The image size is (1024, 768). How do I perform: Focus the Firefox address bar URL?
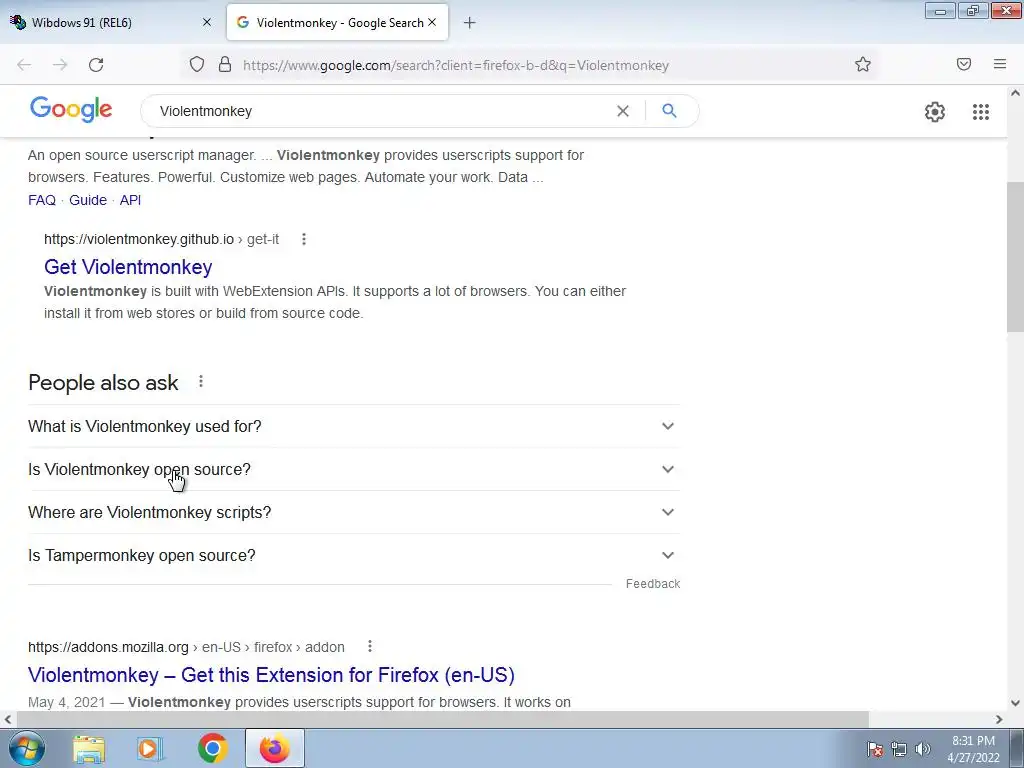[x=456, y=65]
